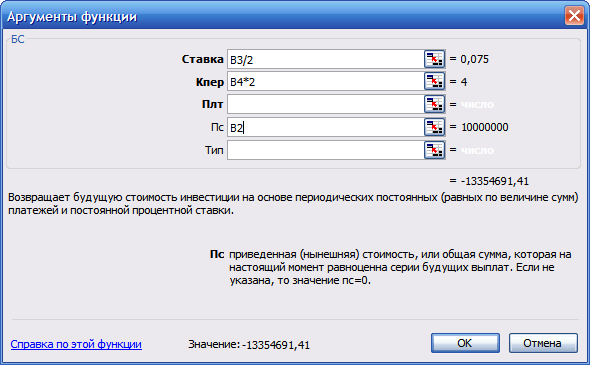Click the Тип argument label
This screenshot has width=590, height=365.
[x=214, y=150]
